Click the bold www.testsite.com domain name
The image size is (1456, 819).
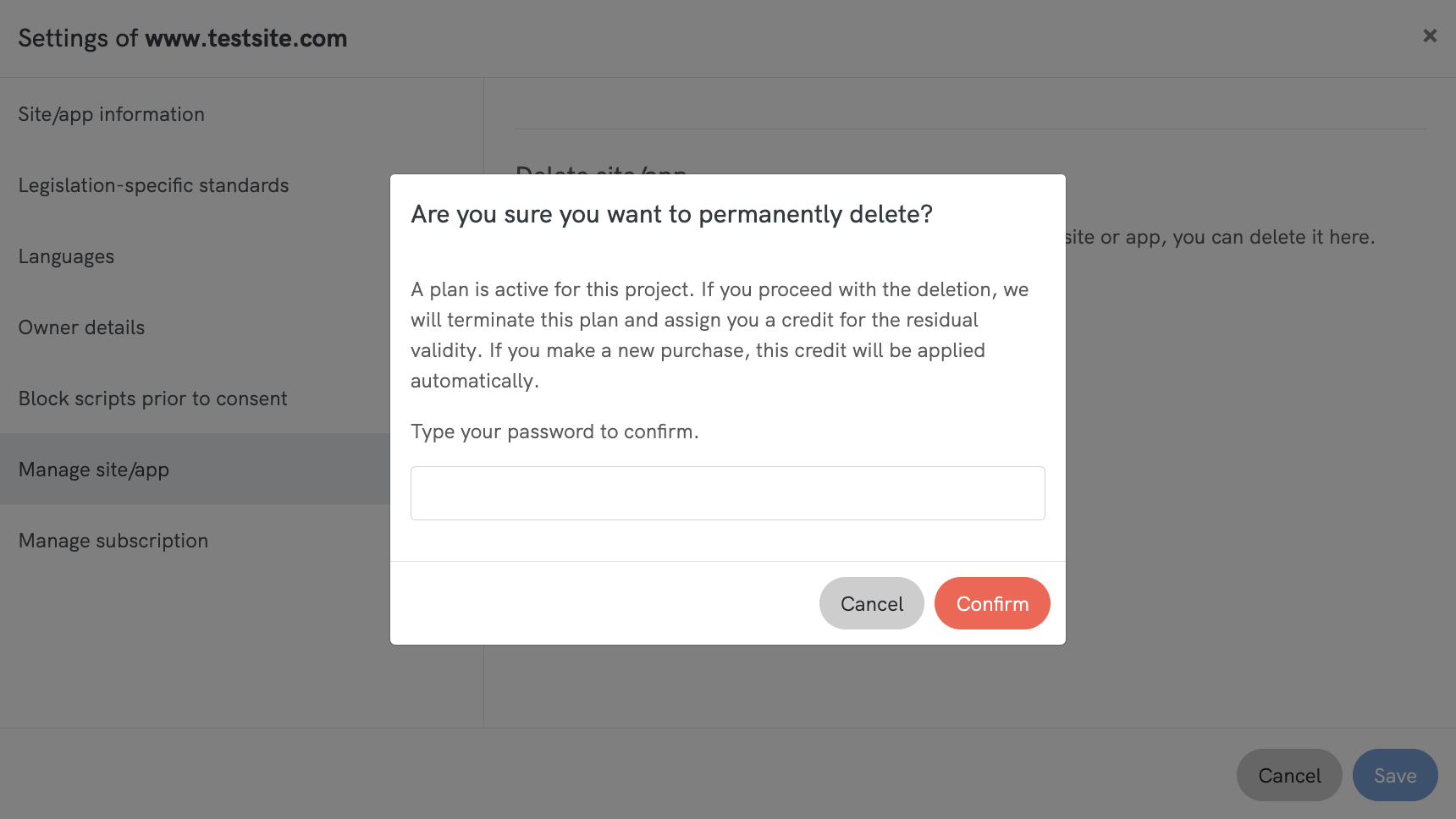click(245, 38)
